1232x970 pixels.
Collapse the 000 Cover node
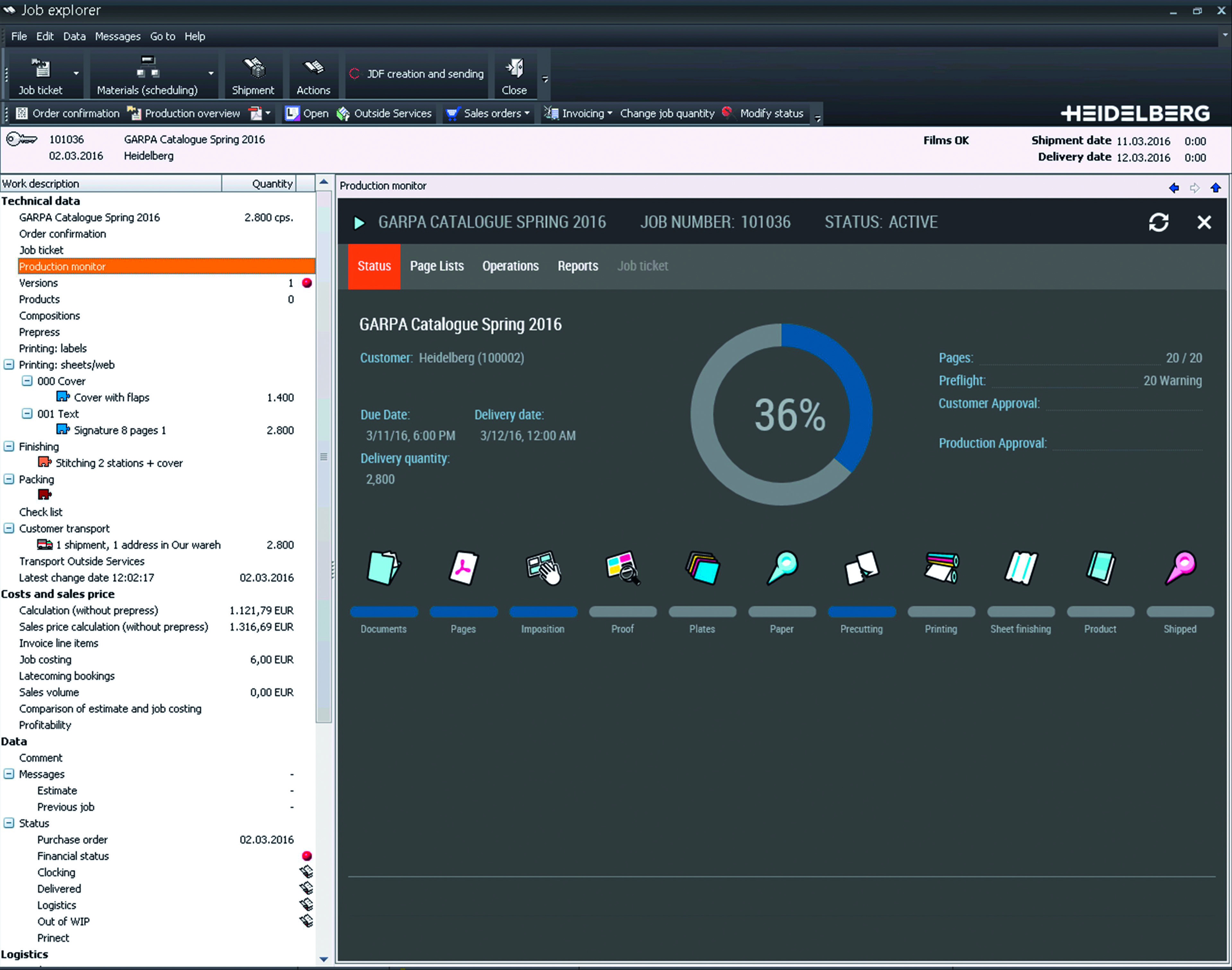pyautogui.click(x=27, y=380)
